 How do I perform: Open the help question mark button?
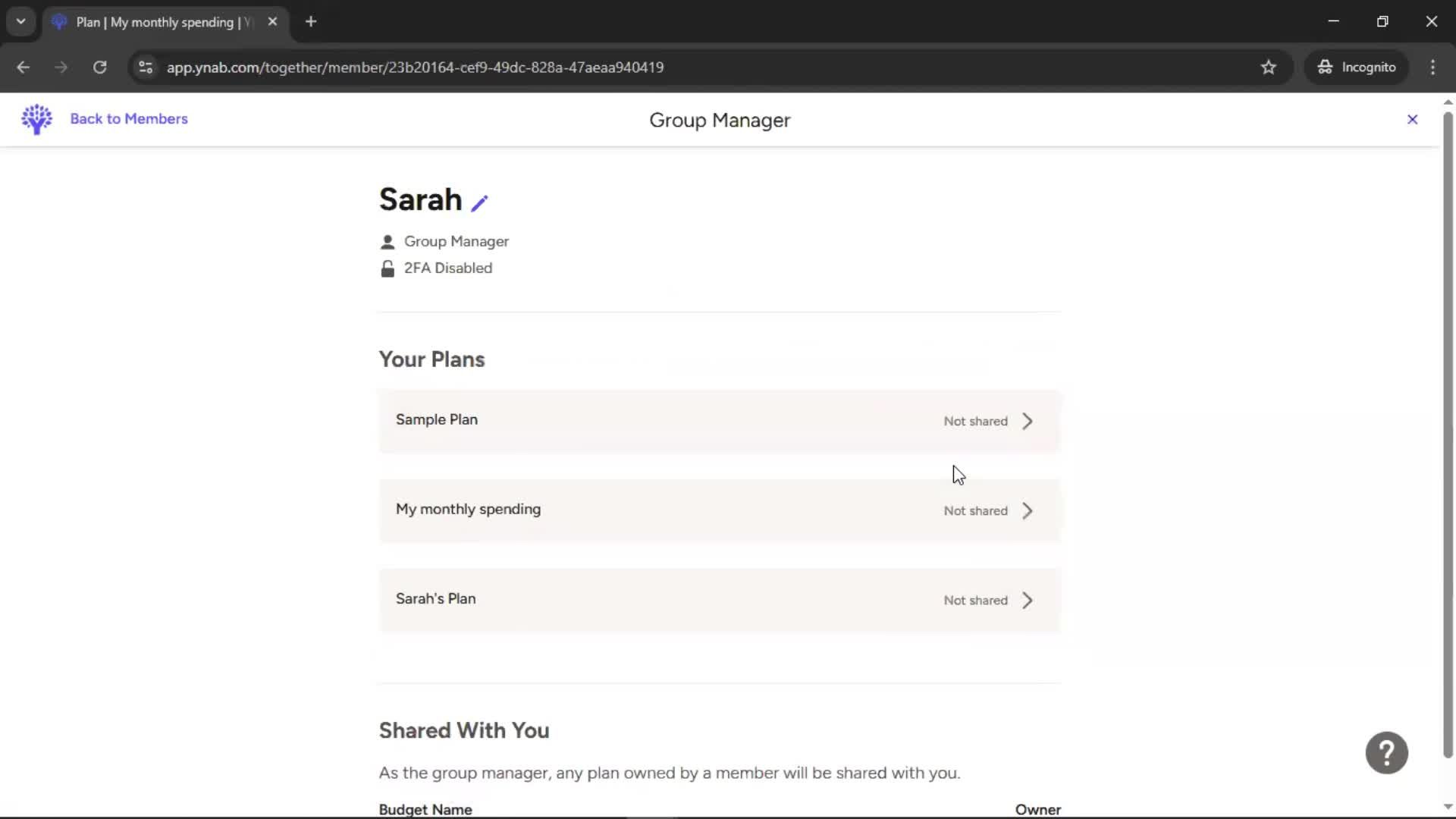(x=1386, y=753)
